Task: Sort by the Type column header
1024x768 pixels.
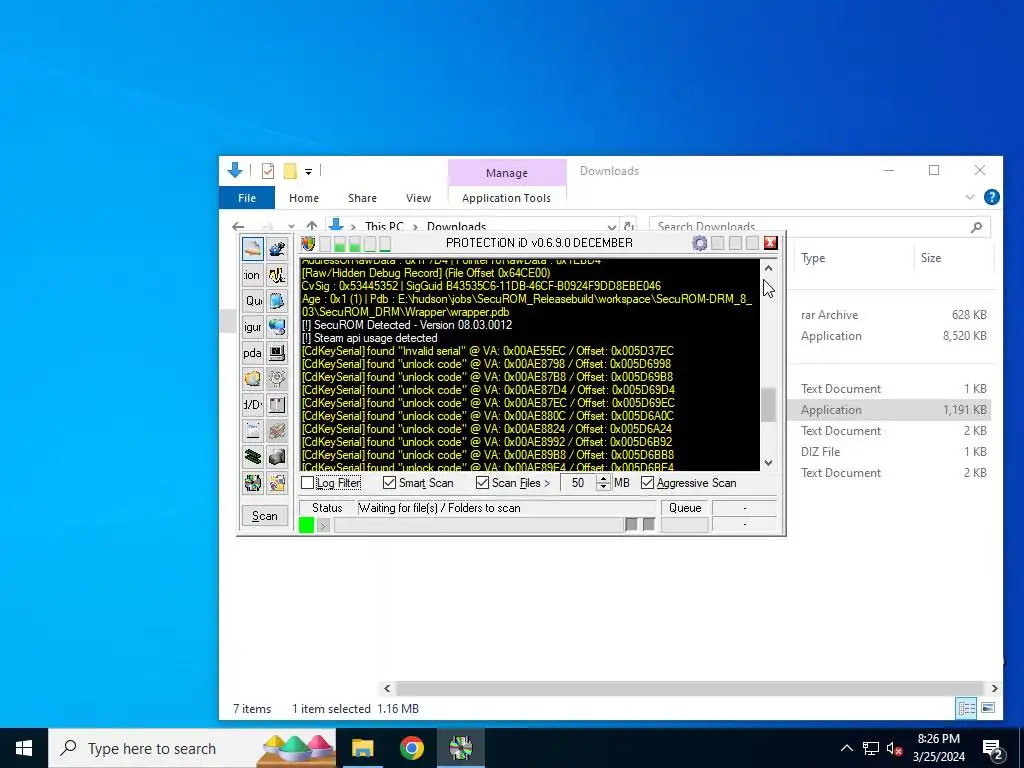Action: coord(813,258)
